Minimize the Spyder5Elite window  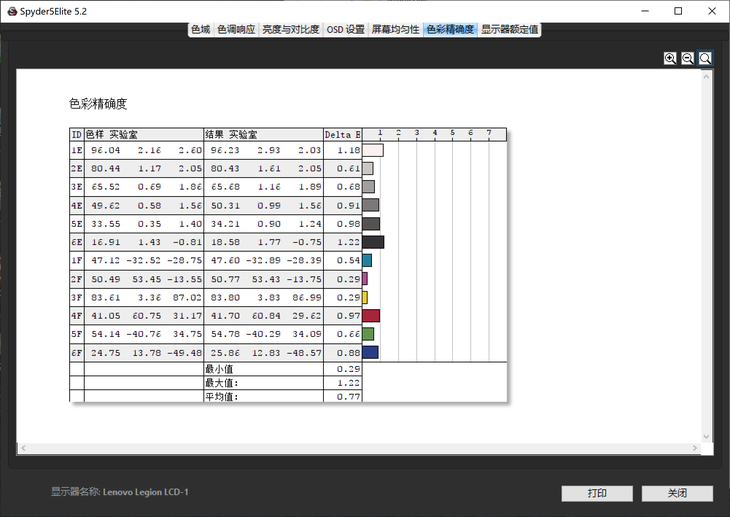click(x=645, y=11)
